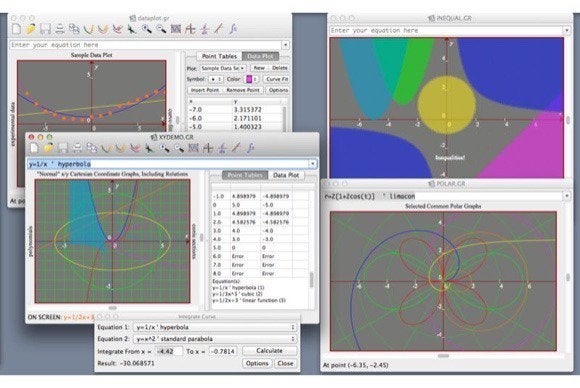Viewport: 580px width, 388px height.
Task: Select Point Tables tab in XYDEMO.GR
Action: click(245, 175)
